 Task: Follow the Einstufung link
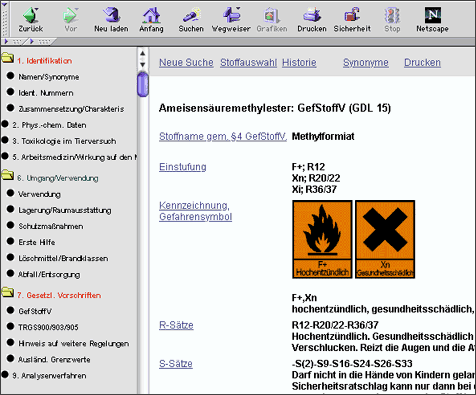(183, 167)
